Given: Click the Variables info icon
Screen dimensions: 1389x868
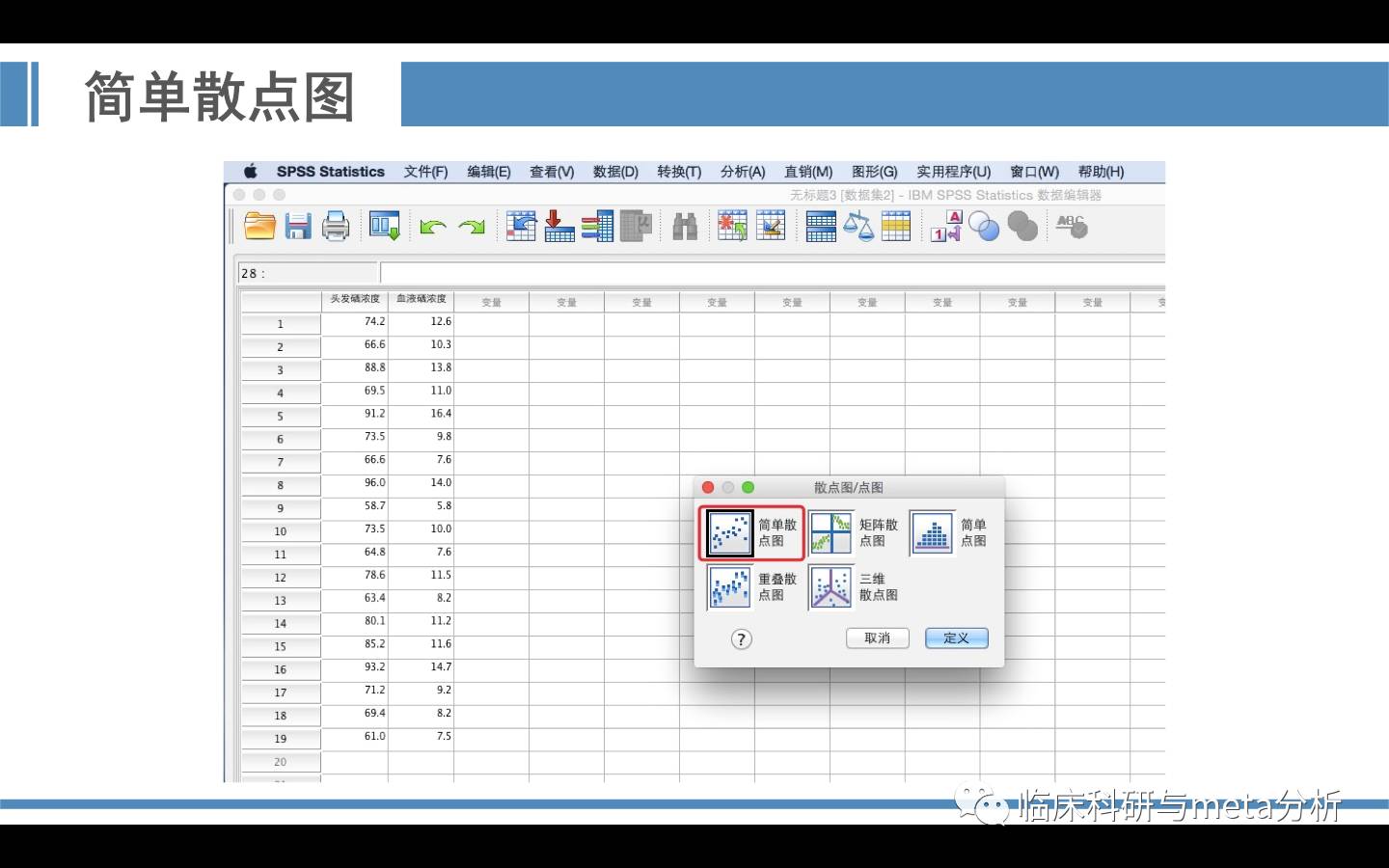Looking at the screenshot, I should pos(597,227).
